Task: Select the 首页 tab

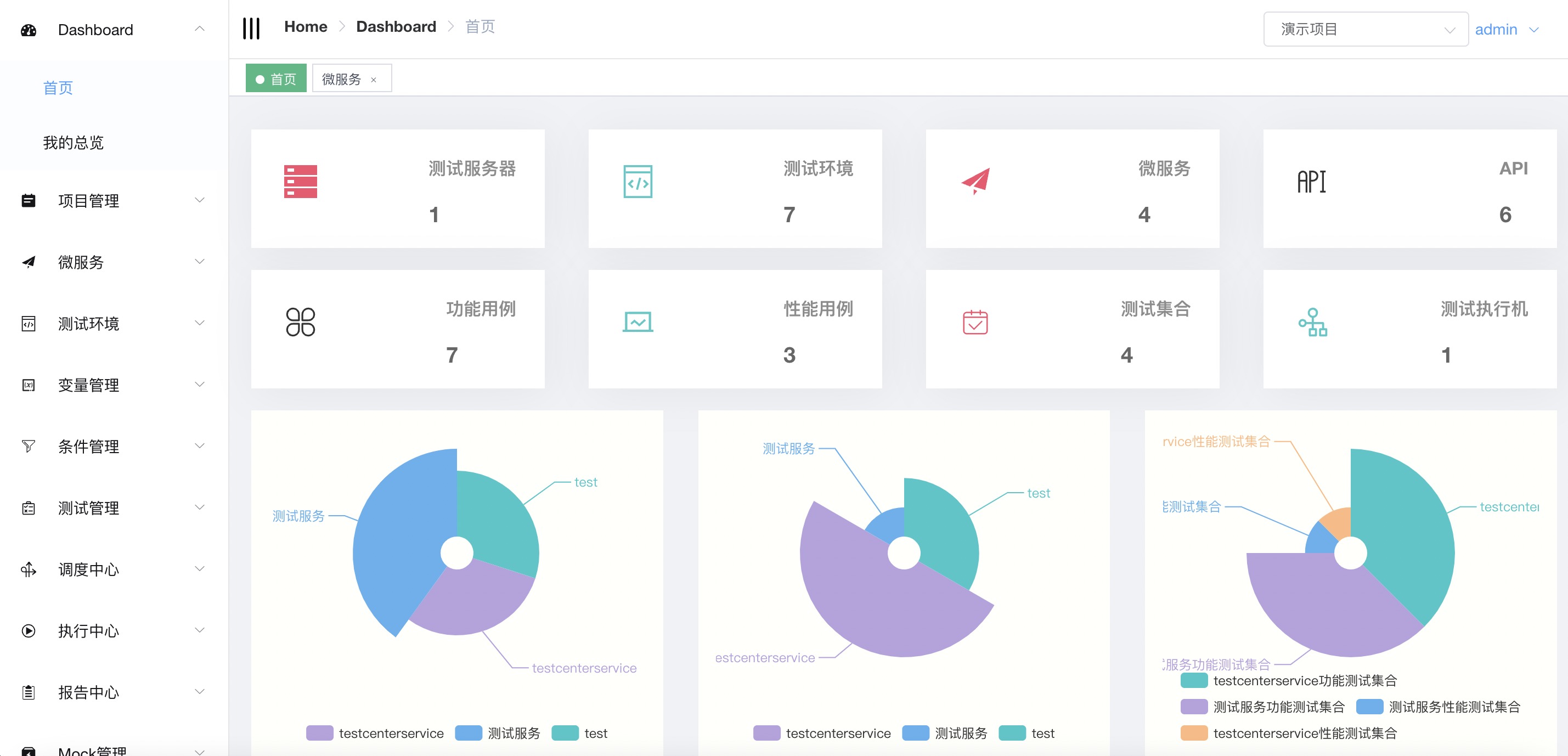Action: tap(276, 78)
